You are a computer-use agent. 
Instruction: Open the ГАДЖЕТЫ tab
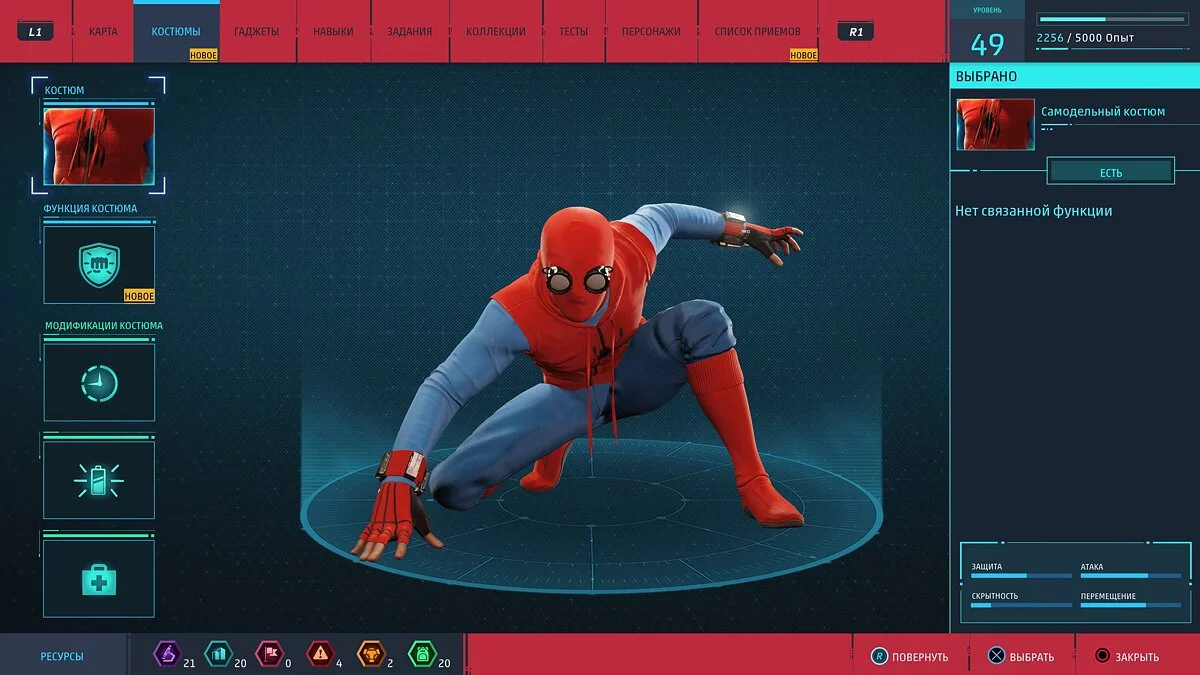[x=257, y=32]
